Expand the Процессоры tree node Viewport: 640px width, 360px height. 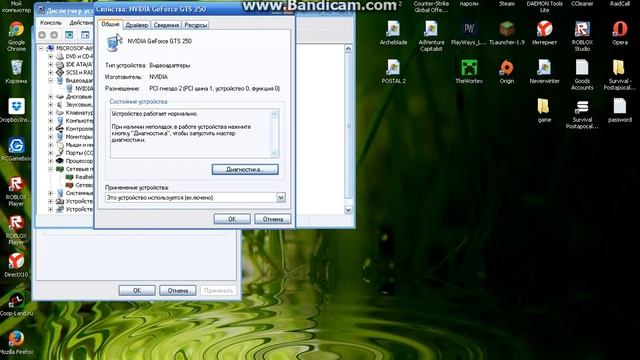point(51,161)
